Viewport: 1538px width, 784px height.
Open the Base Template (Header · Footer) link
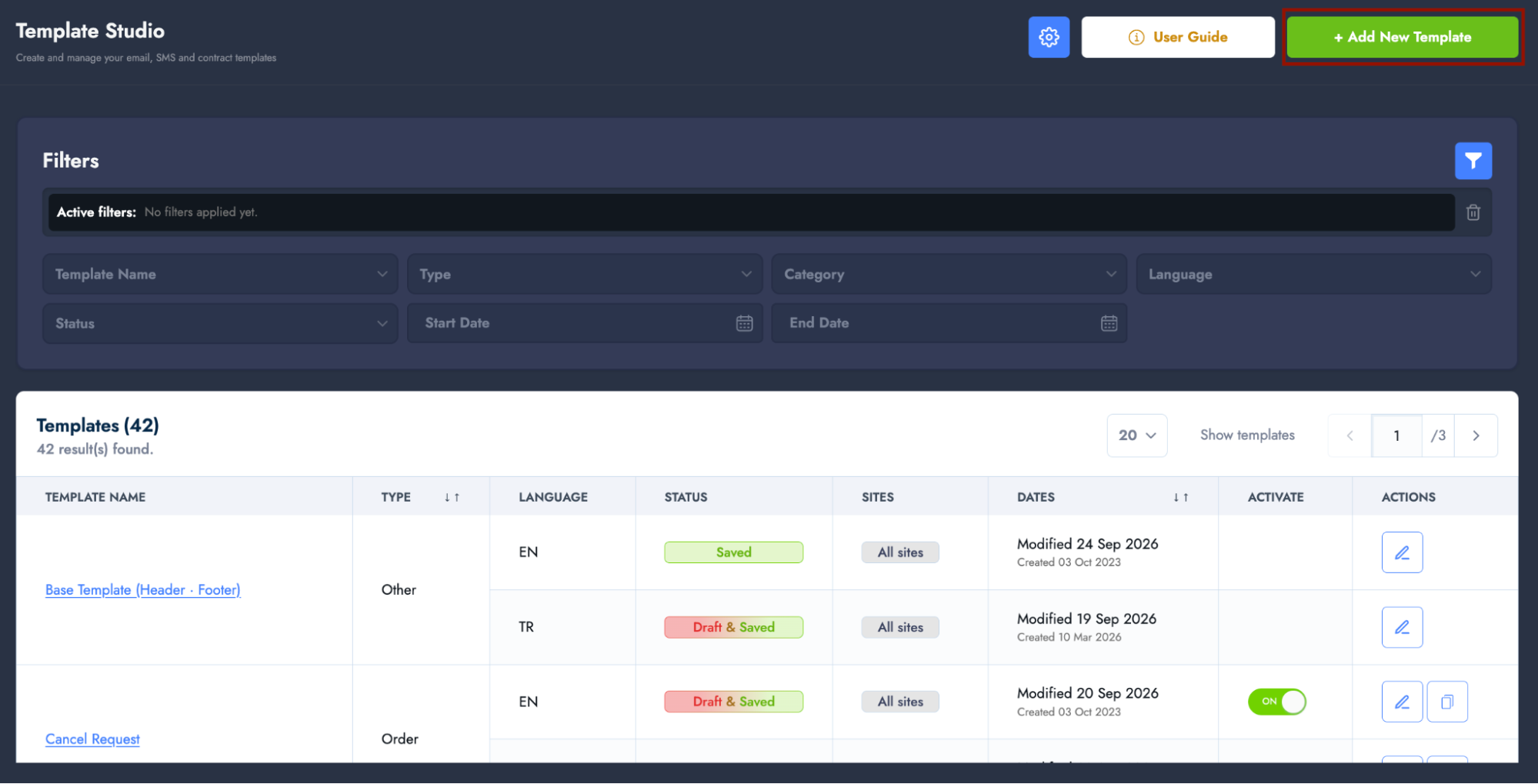[143, 590]
